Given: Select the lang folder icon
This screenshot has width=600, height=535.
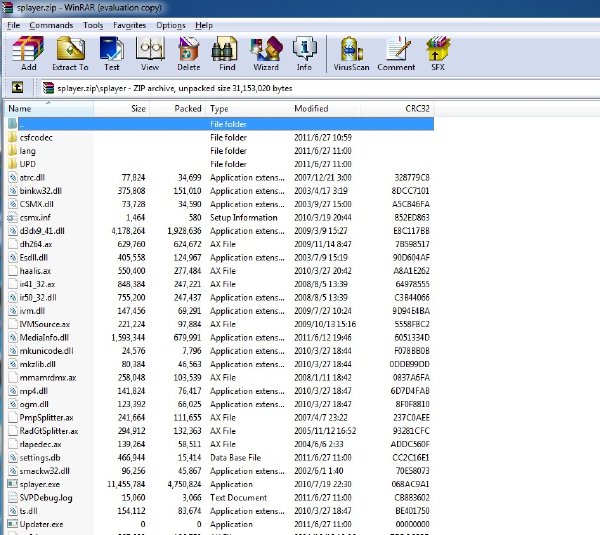Looking at the screenshot, I should (x=13, y=151).
